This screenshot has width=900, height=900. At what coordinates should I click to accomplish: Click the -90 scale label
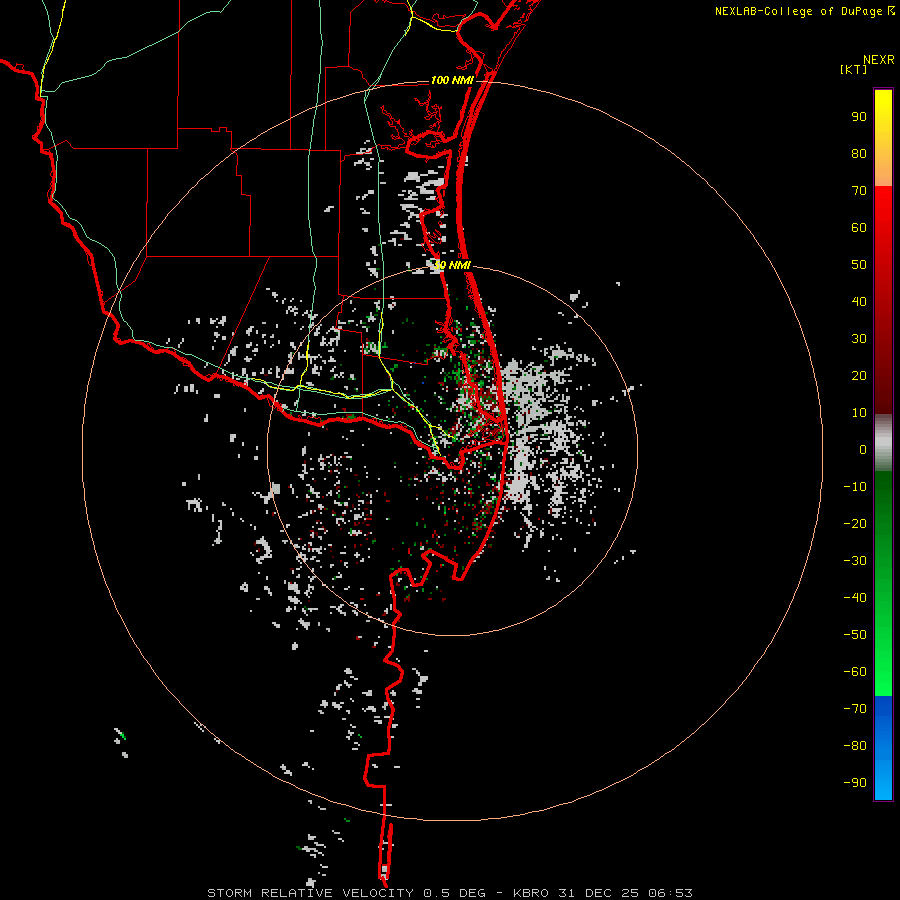coord(855,783)
